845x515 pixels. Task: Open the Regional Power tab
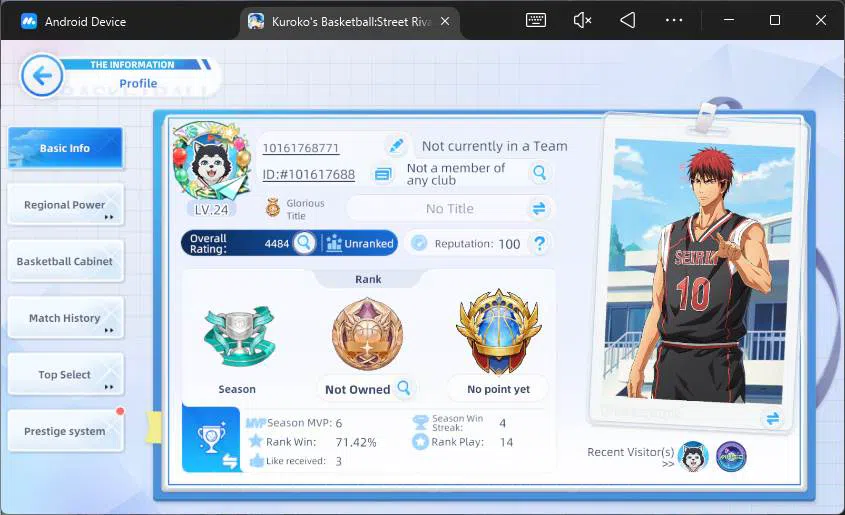[65, 205]
